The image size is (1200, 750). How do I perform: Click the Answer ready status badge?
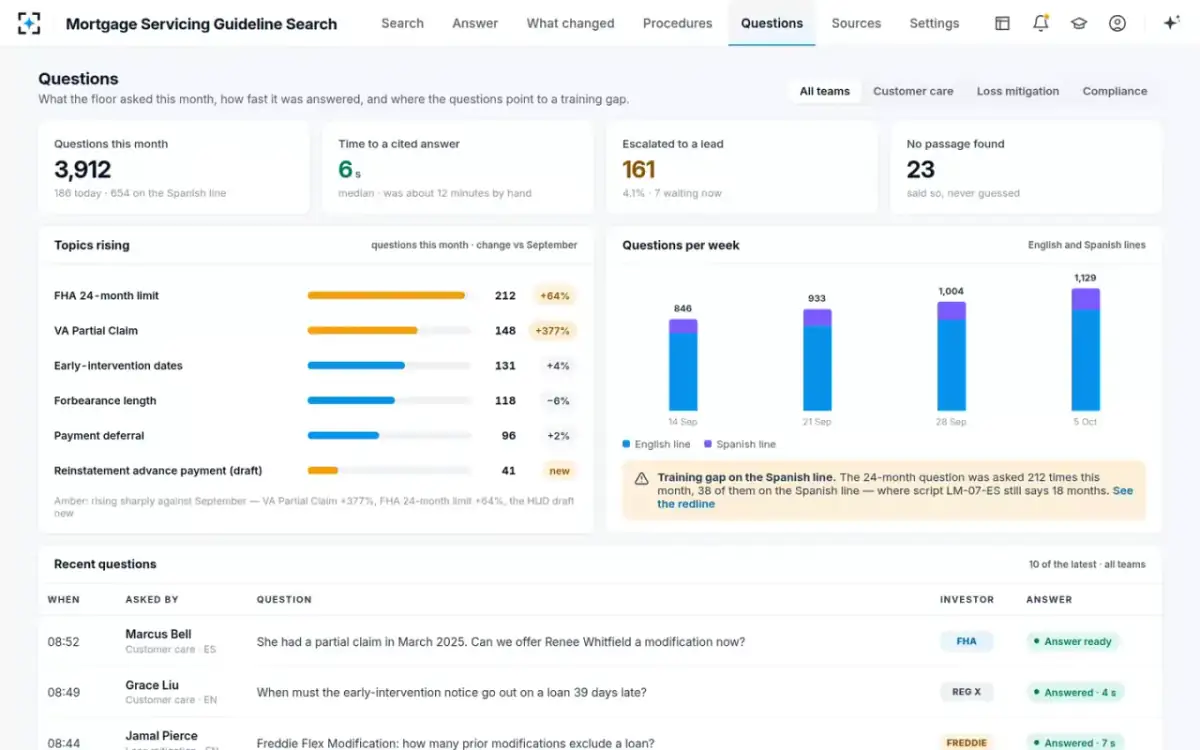(x=1073, y=642)
